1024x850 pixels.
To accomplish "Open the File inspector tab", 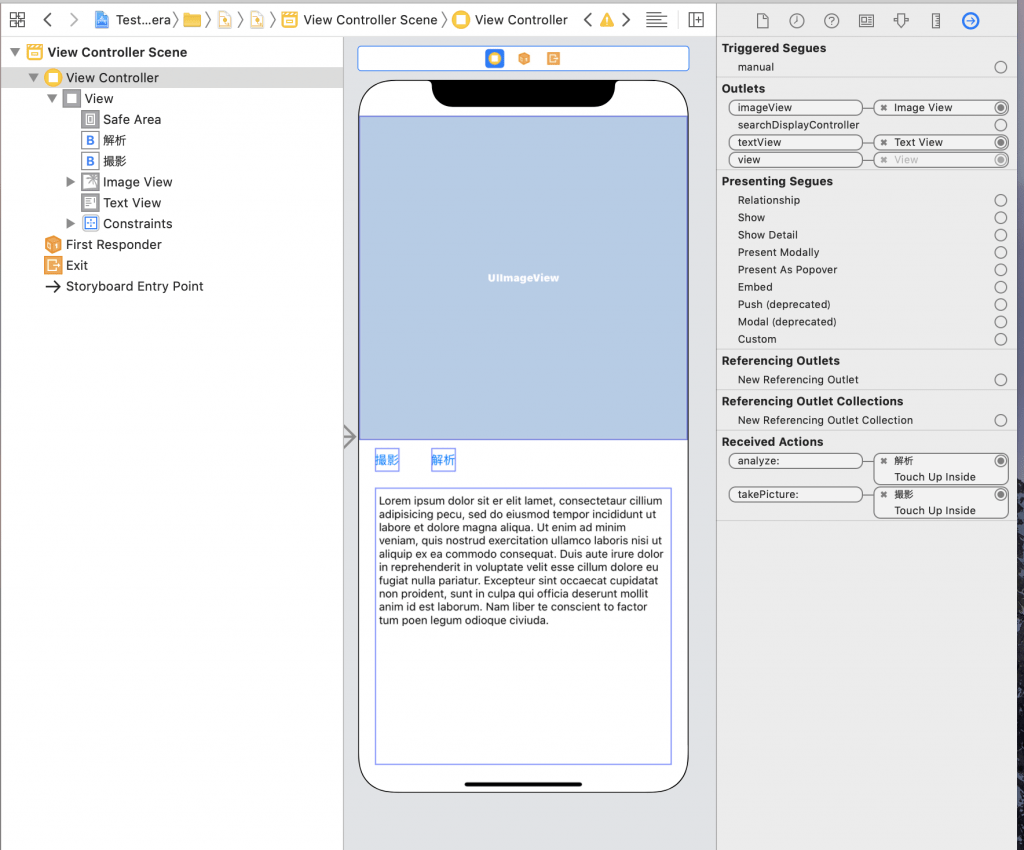I will click(x=762, y=21).
